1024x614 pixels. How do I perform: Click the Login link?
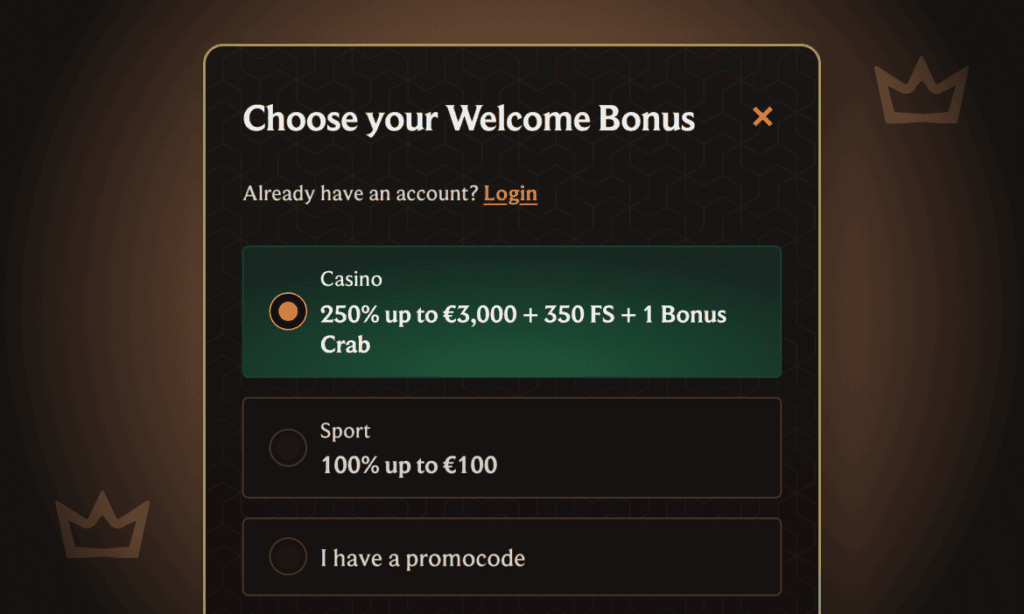510,193
